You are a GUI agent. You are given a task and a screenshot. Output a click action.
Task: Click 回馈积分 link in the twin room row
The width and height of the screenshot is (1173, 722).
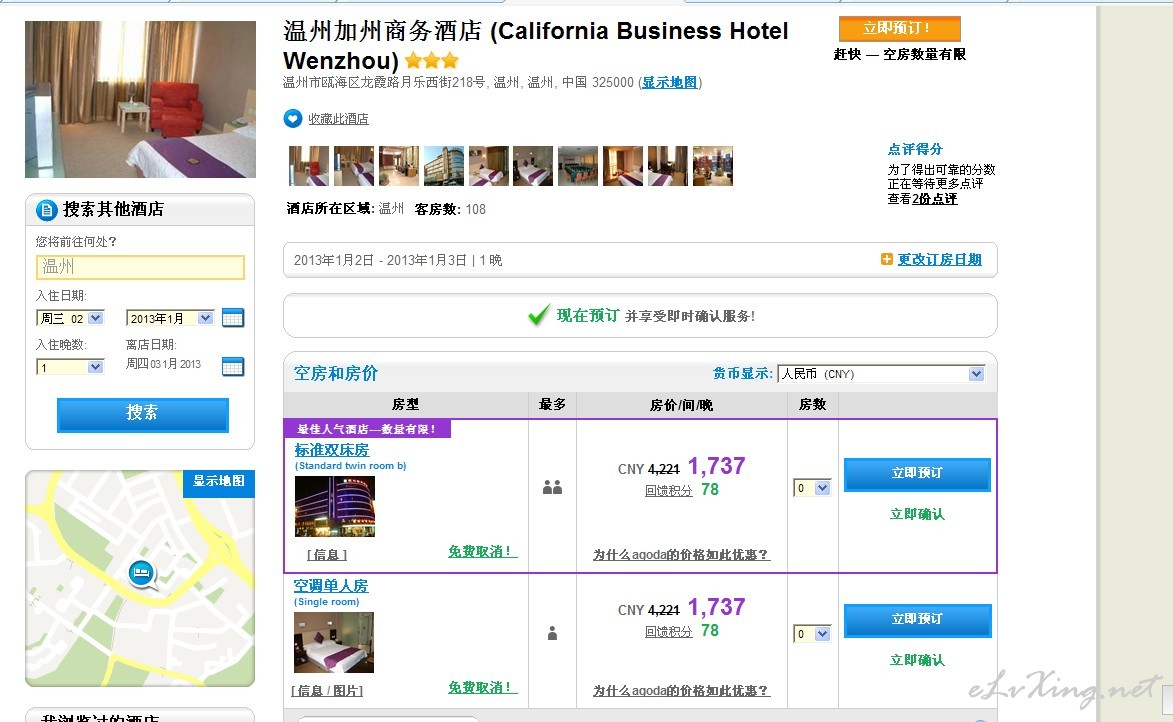tap(669, 491)
